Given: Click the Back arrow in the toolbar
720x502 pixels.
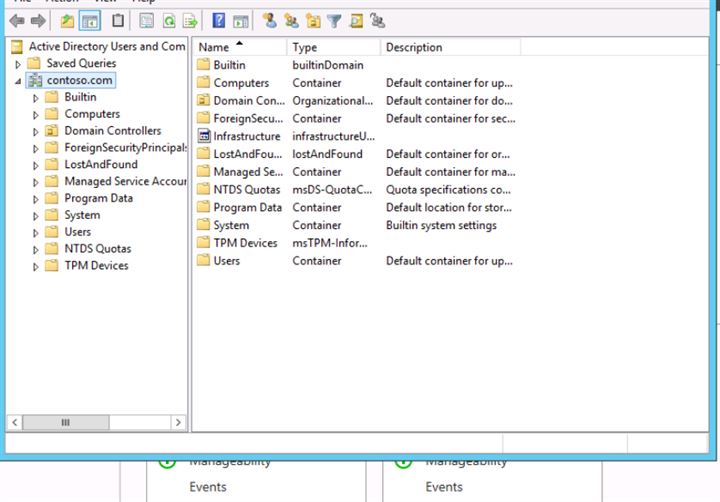Looking at the screenshot, I should pyautogui.click(x=17, y=20).
